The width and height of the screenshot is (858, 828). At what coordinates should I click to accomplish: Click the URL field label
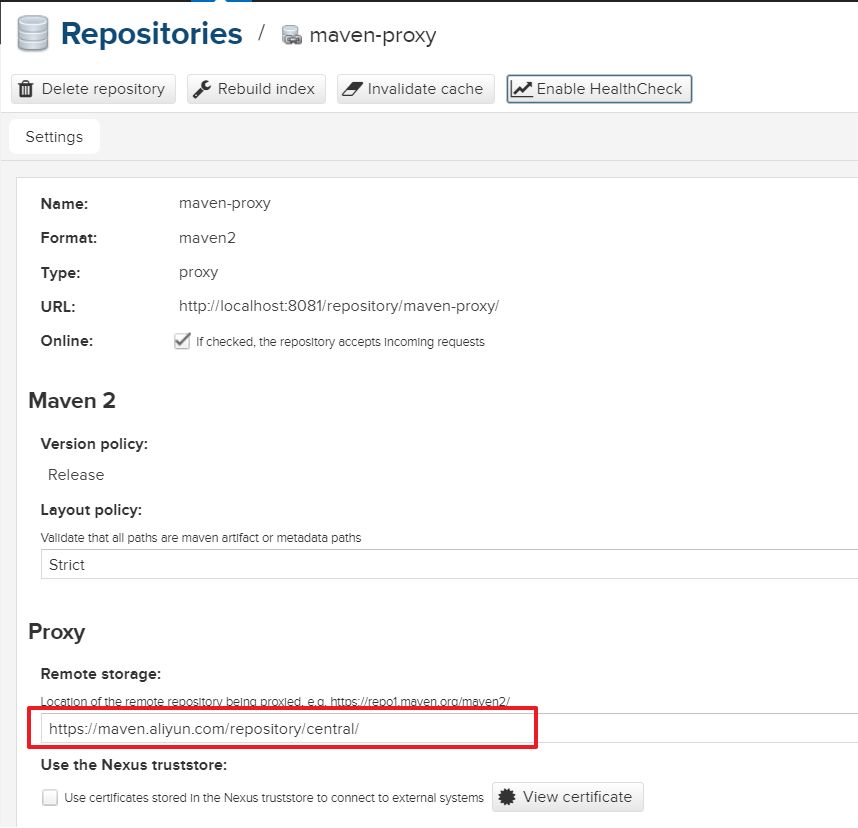point(58,306)
